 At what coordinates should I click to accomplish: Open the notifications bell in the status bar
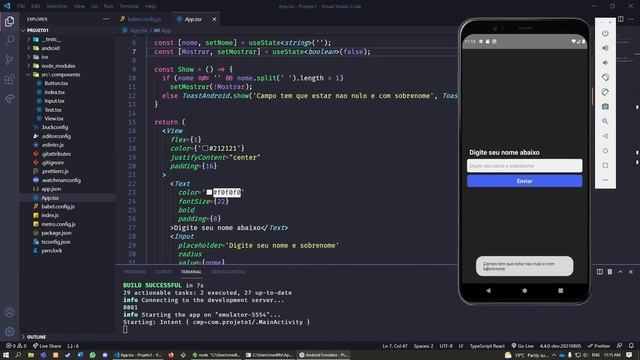631,346
